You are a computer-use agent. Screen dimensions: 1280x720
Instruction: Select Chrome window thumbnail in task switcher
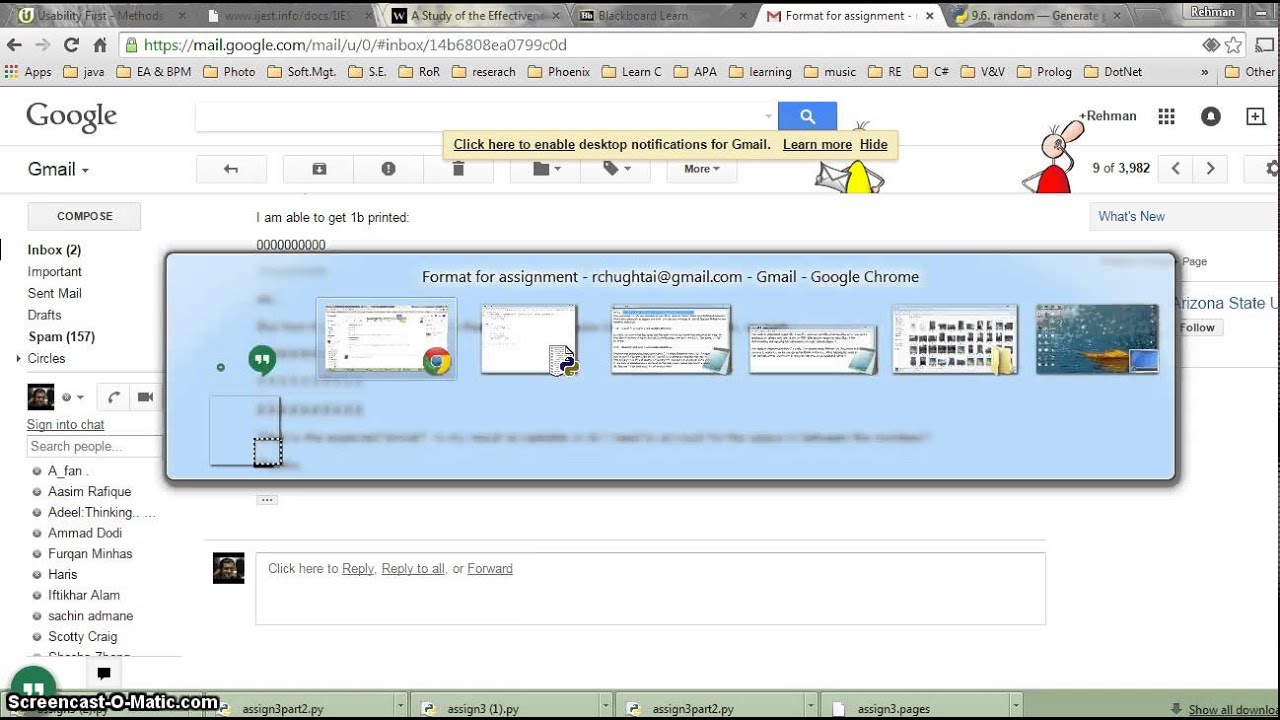tap(387, 339)
